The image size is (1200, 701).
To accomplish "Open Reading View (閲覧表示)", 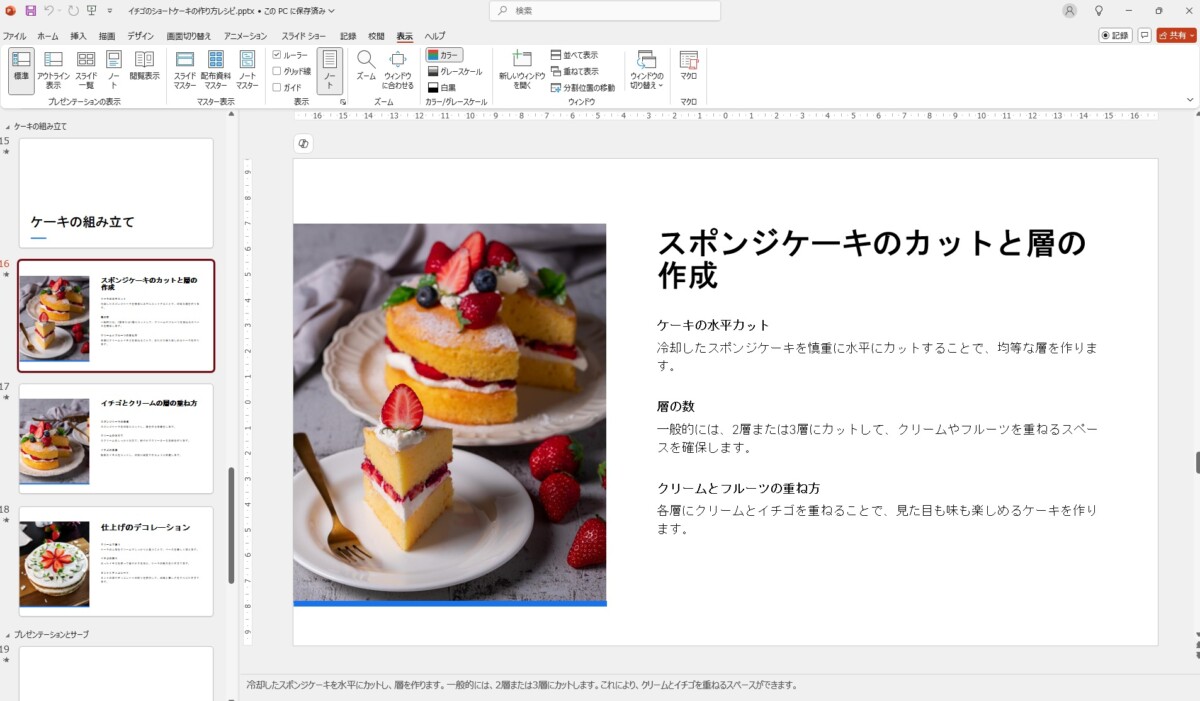I will (x=144, y=66).
